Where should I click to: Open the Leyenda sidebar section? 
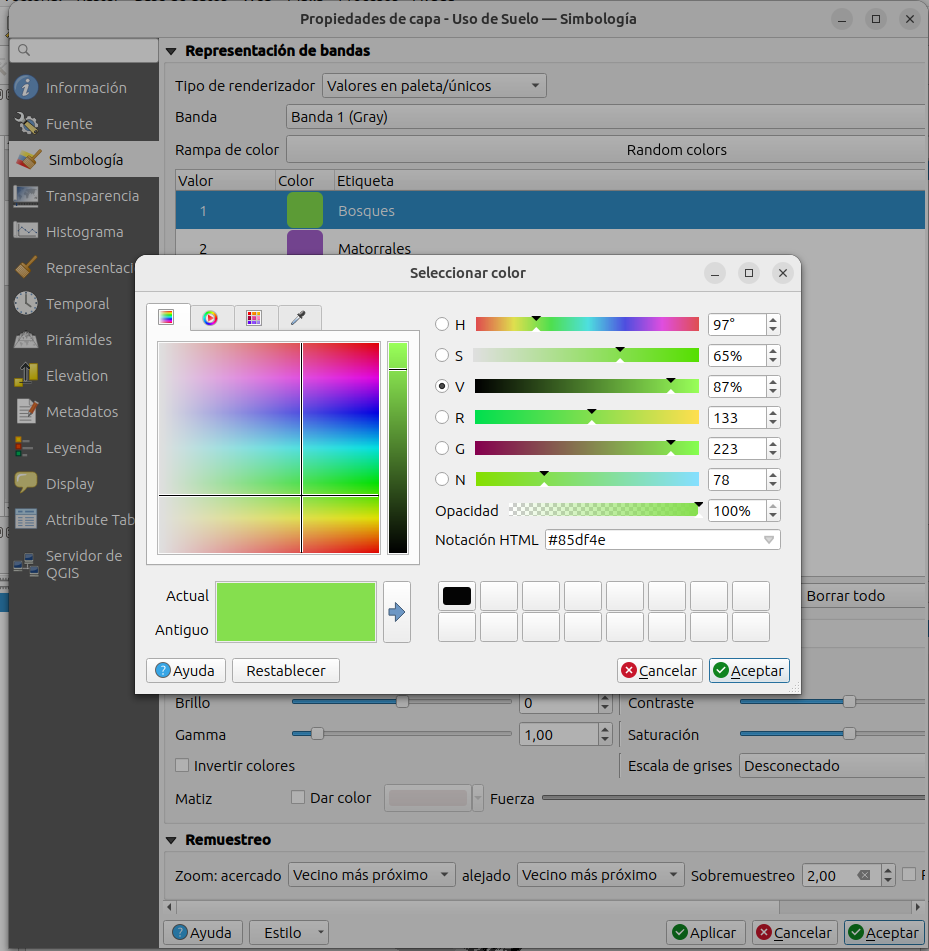point(73,448)
